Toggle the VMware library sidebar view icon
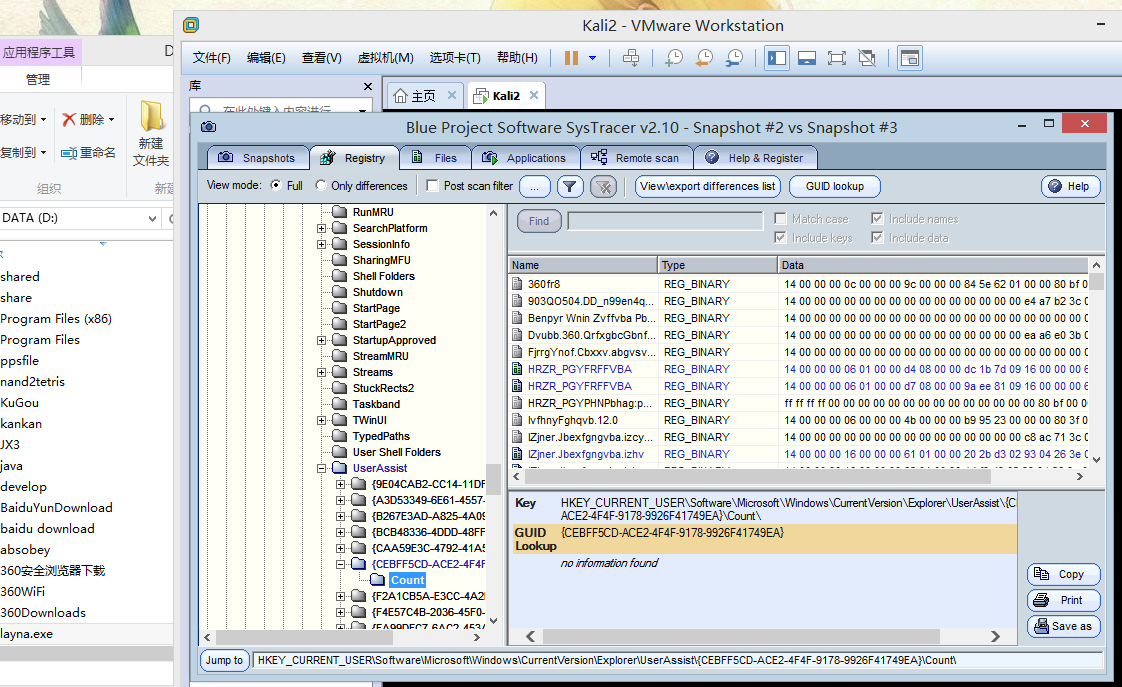This screenshot has width=1122, height=687. click(776, 58)
